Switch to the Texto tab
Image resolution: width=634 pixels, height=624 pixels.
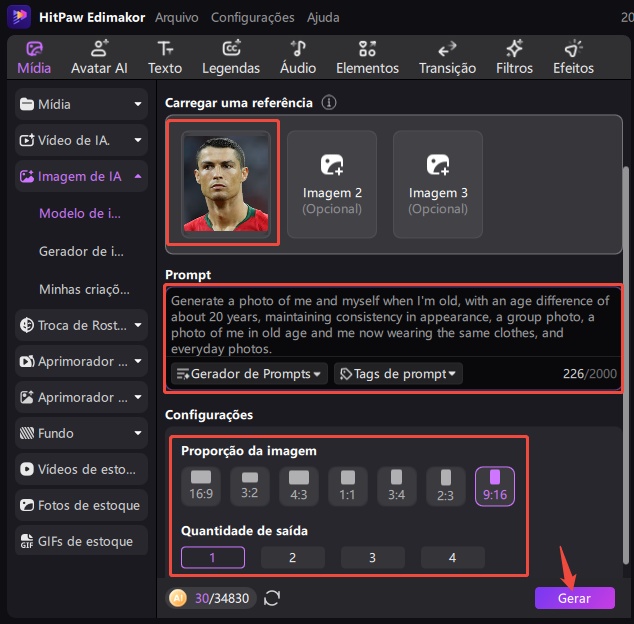coord(165,57)
